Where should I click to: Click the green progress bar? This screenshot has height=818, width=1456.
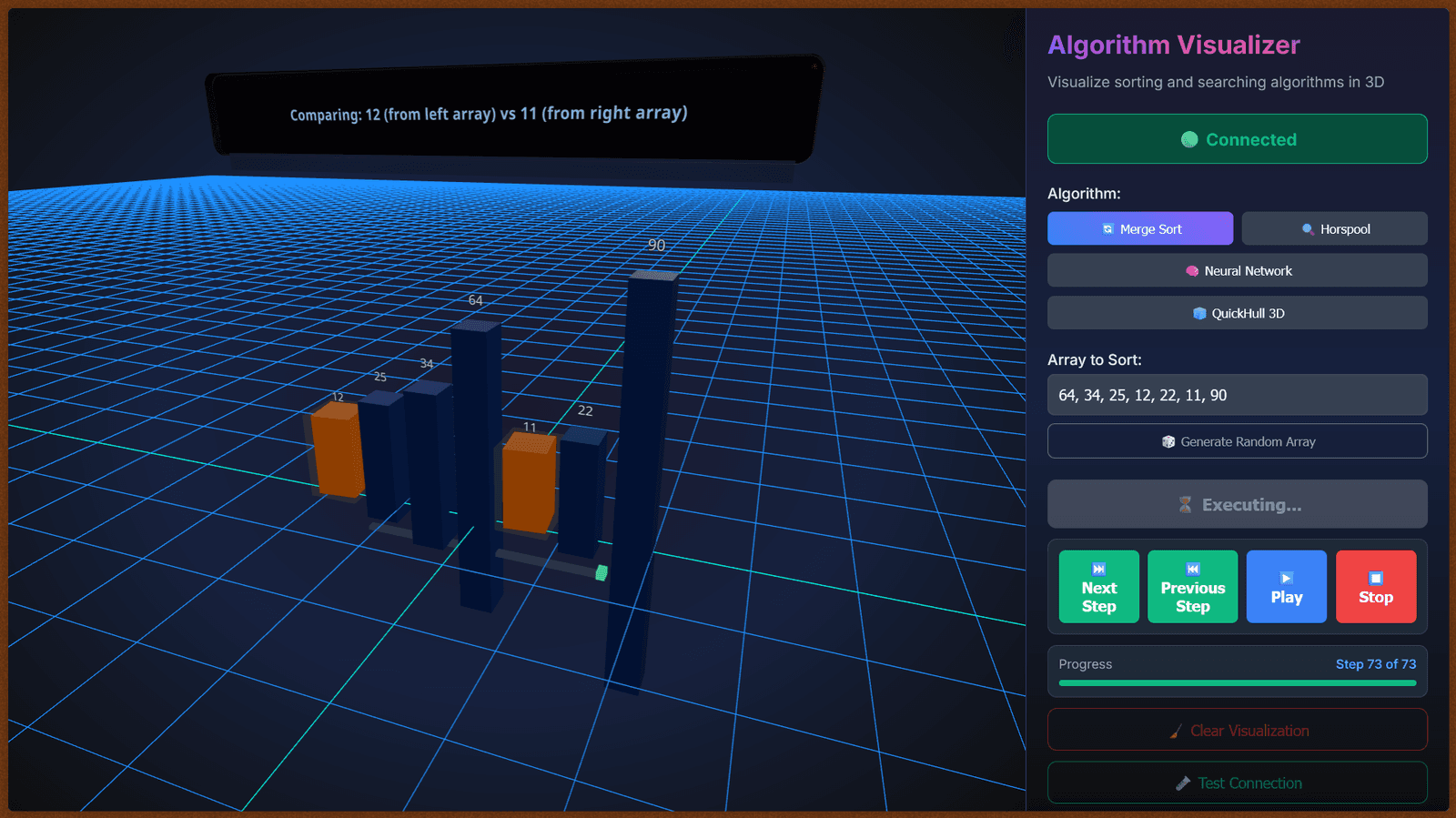point(1238,682)
